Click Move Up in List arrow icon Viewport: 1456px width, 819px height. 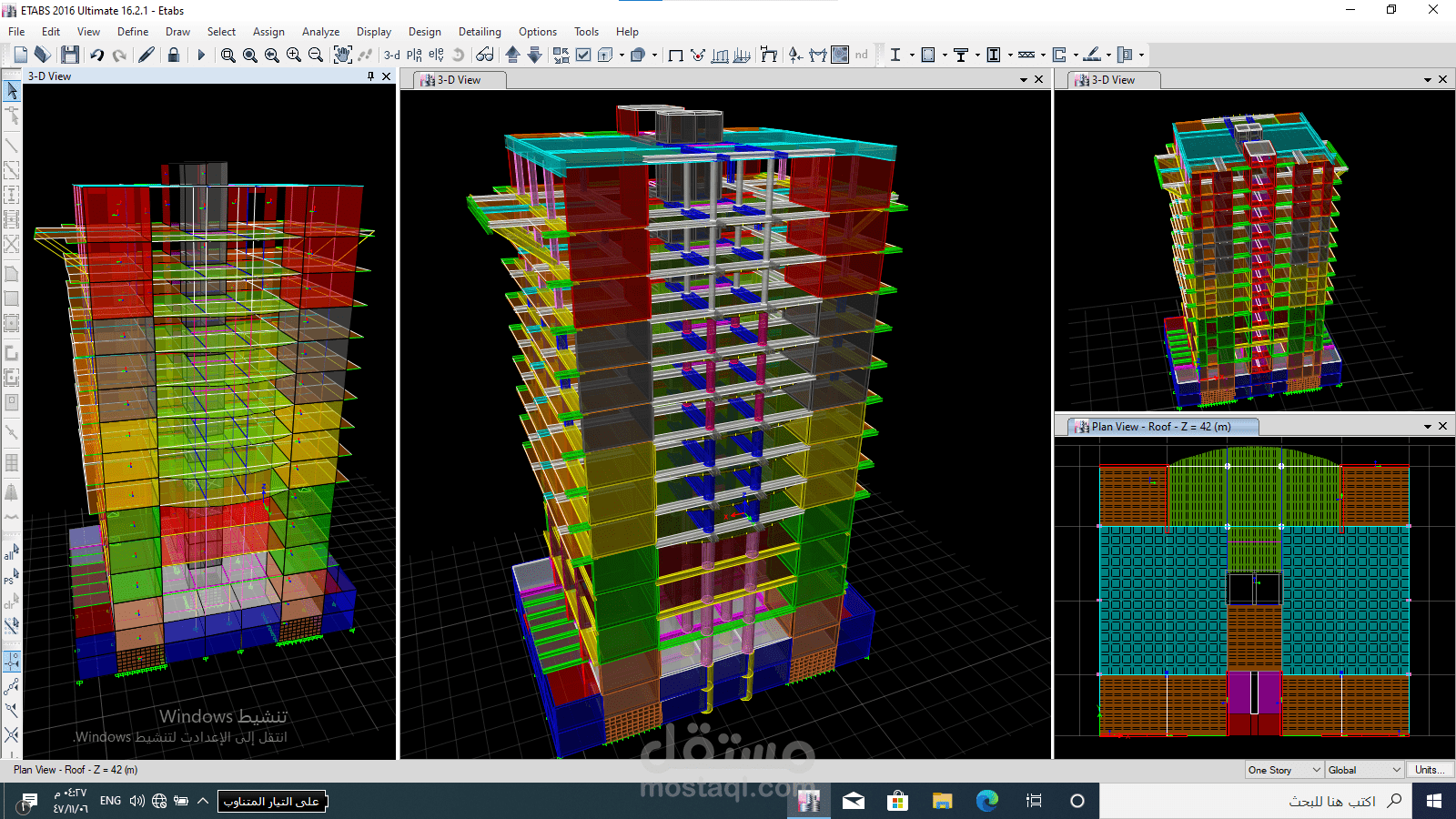[512, 55]
